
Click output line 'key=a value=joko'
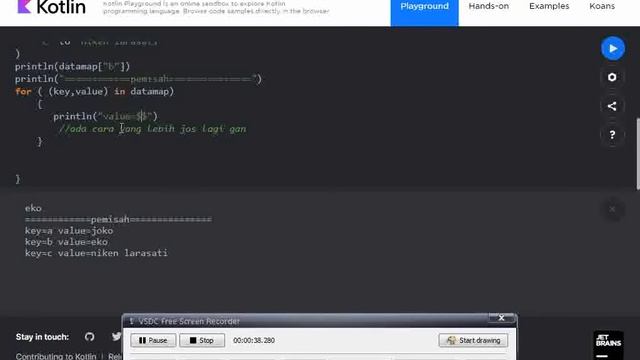69,231
